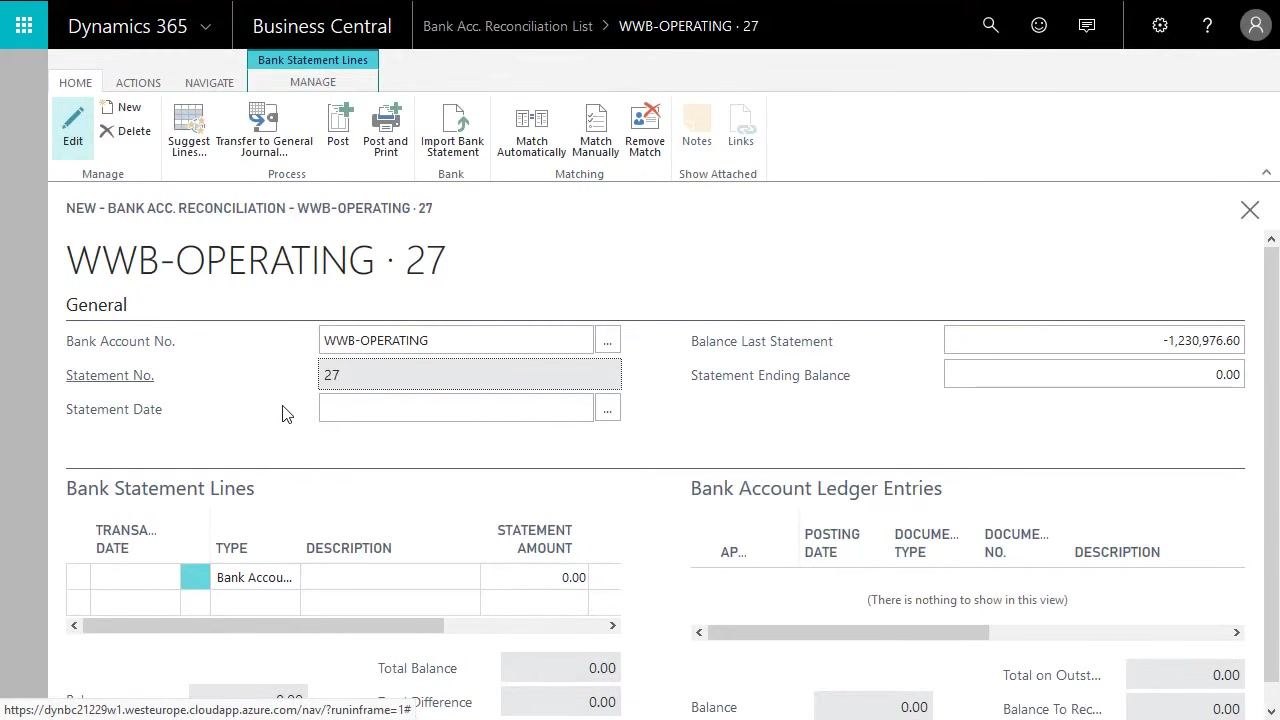
Task: Click Remove Match
Action: click(x=645, y=130)
